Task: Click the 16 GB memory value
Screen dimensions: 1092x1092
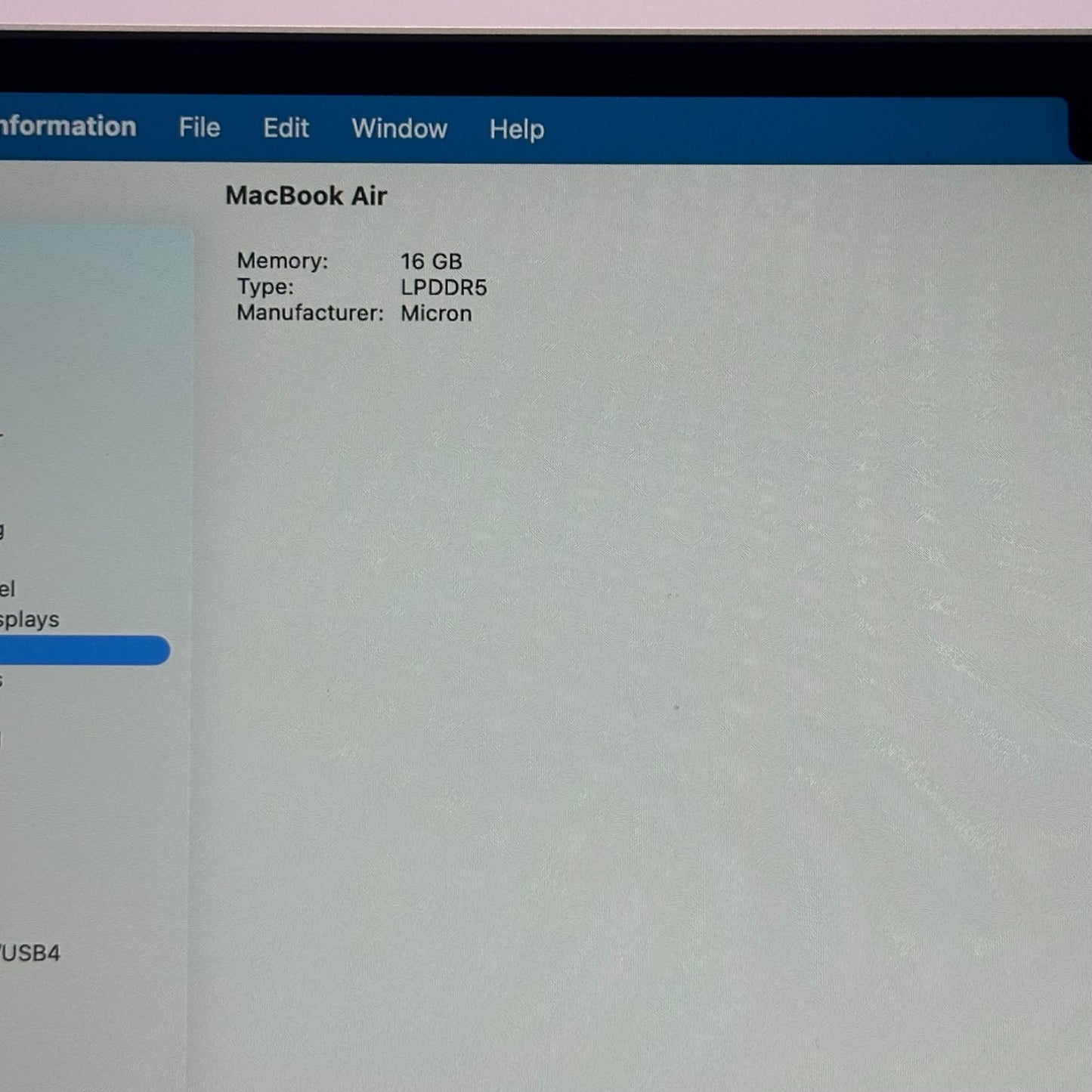Action: point(431,261)
